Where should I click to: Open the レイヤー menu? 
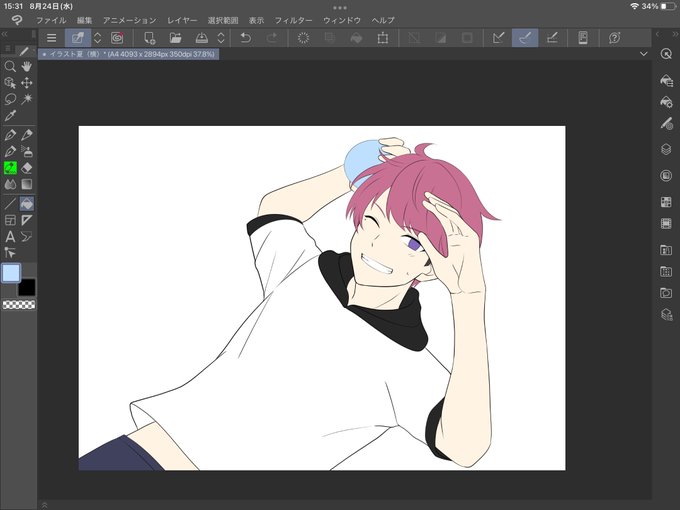coord(182,20)
